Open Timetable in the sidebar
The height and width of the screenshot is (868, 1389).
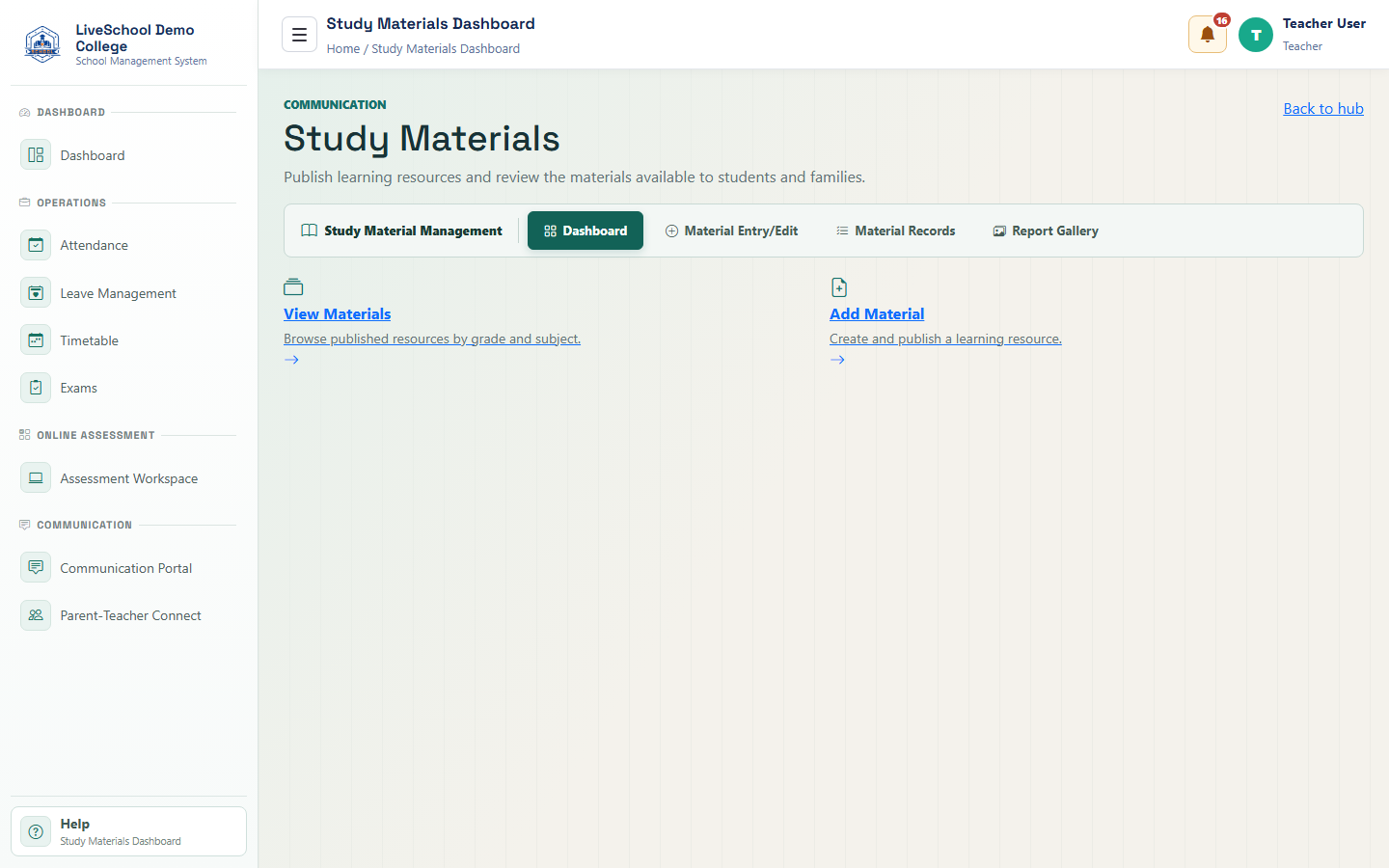(128, 339)
